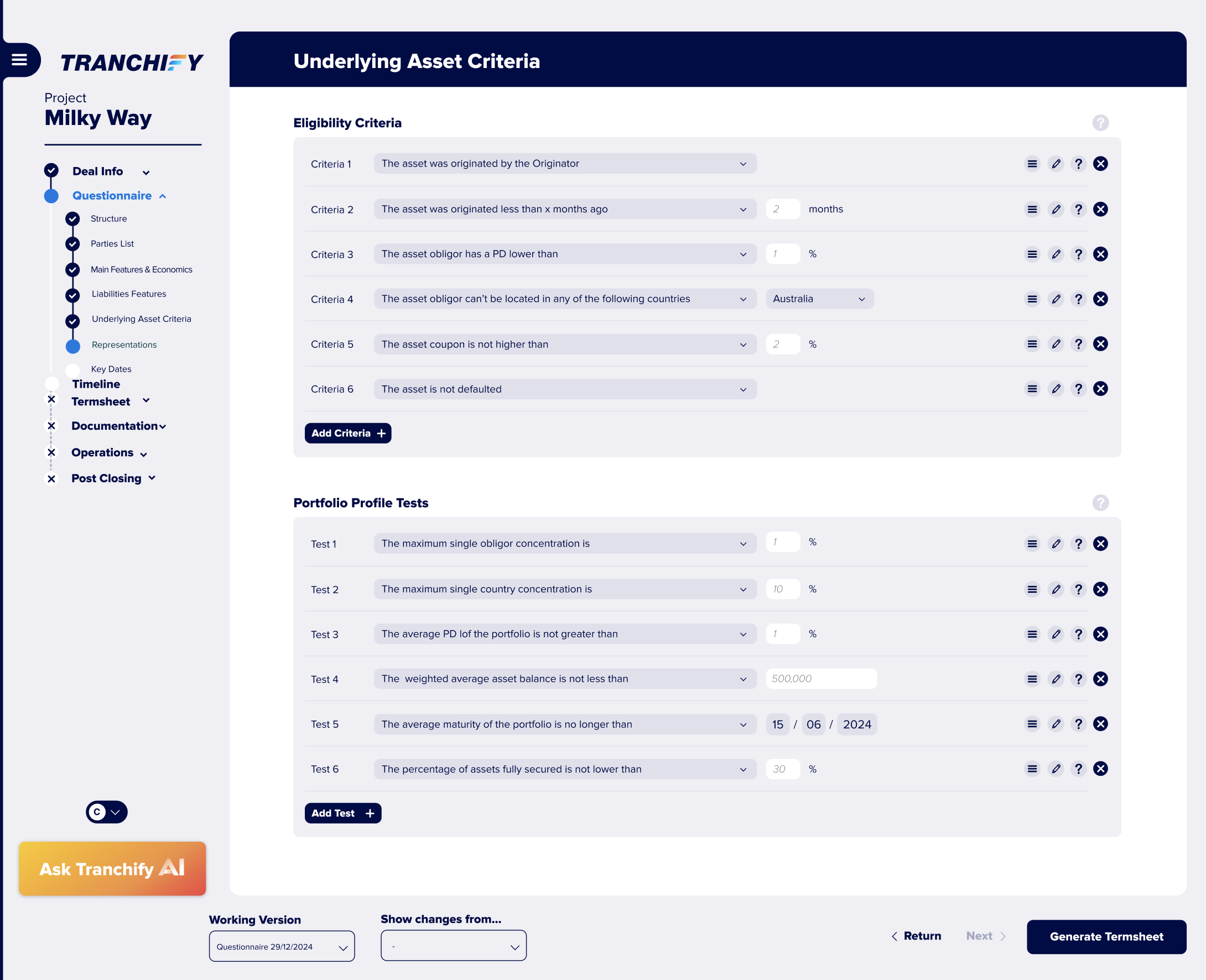
Task: Open the hamburger menu in sidebar
Action: (x=19, y=60)
